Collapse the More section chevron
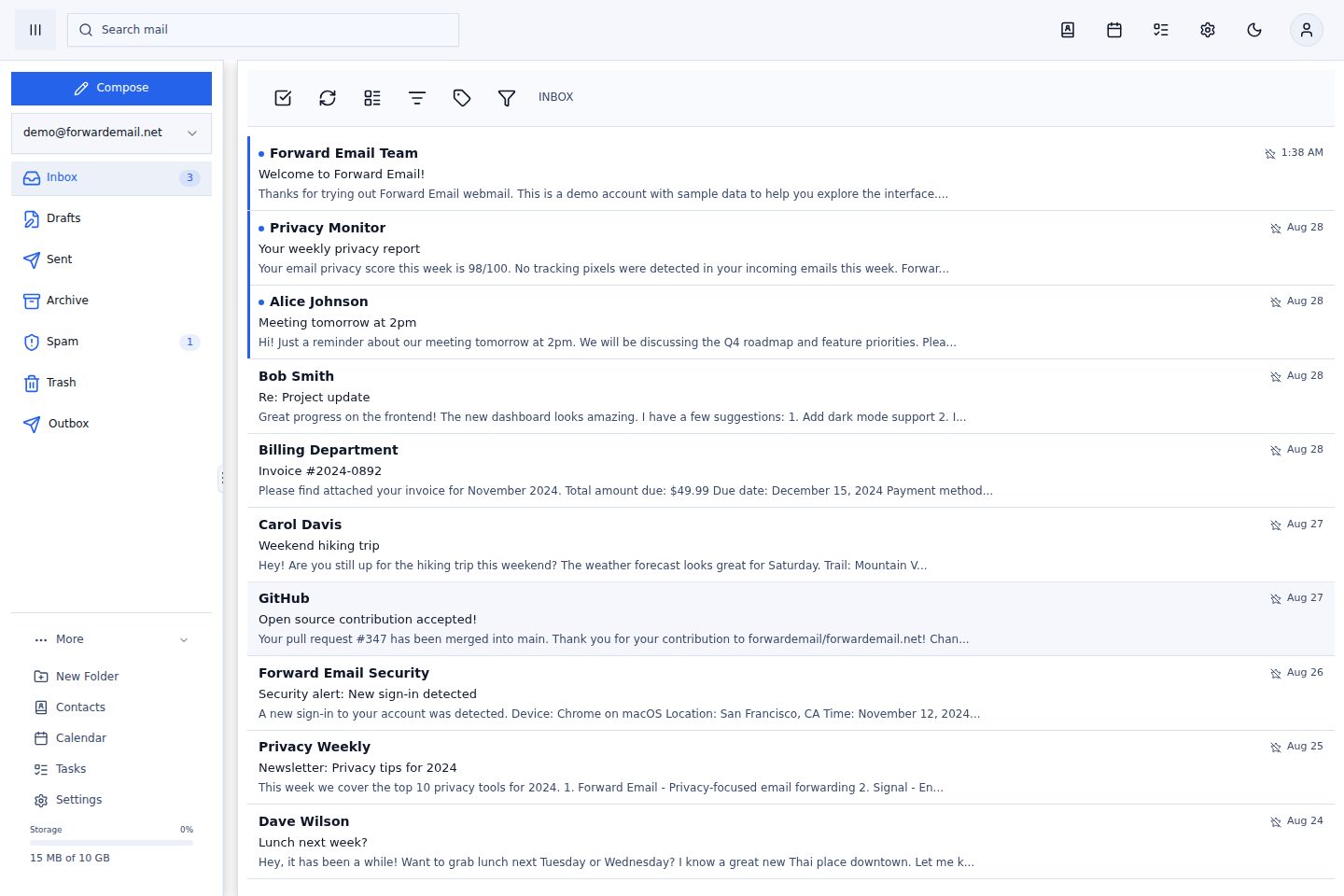 [x=184, y=640]
